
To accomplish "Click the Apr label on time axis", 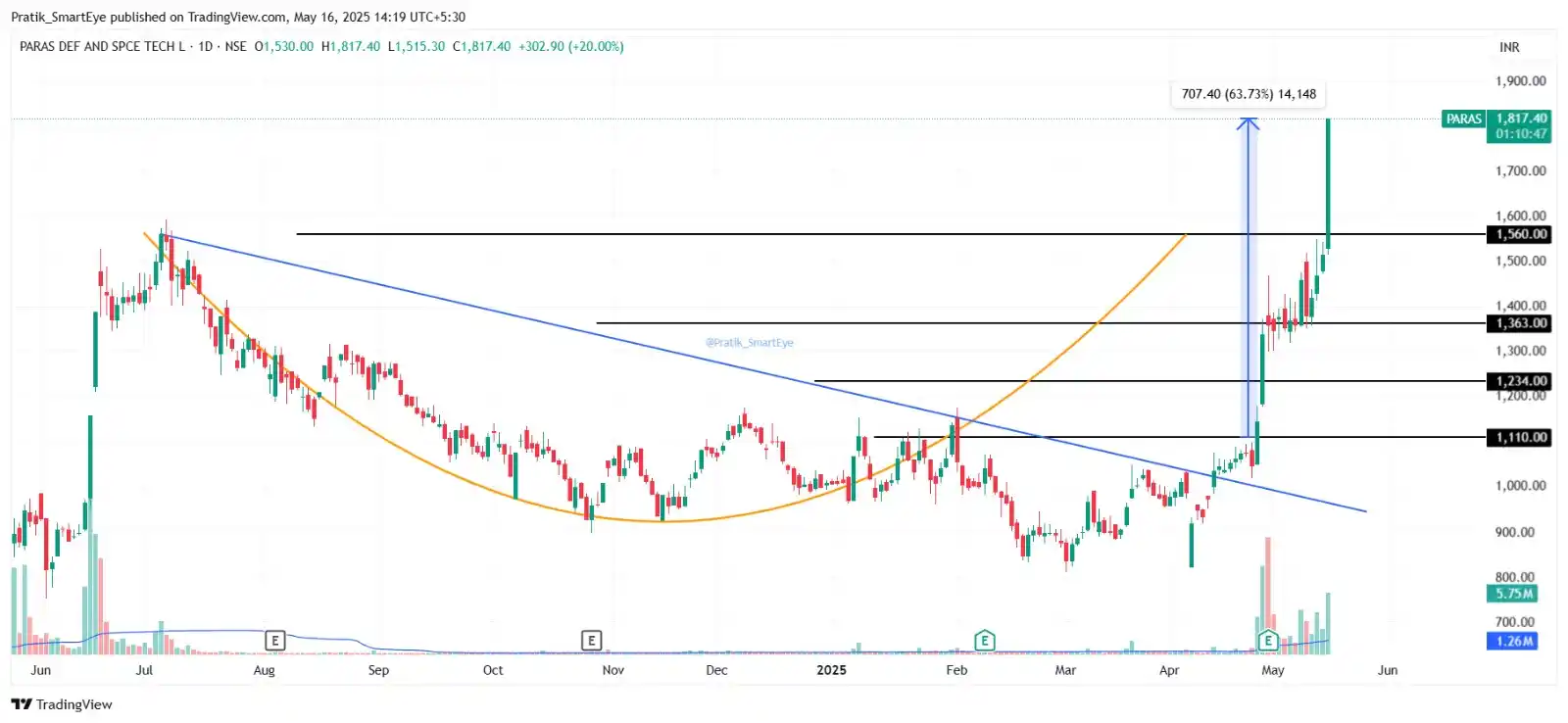I will tap(1169, 670).
